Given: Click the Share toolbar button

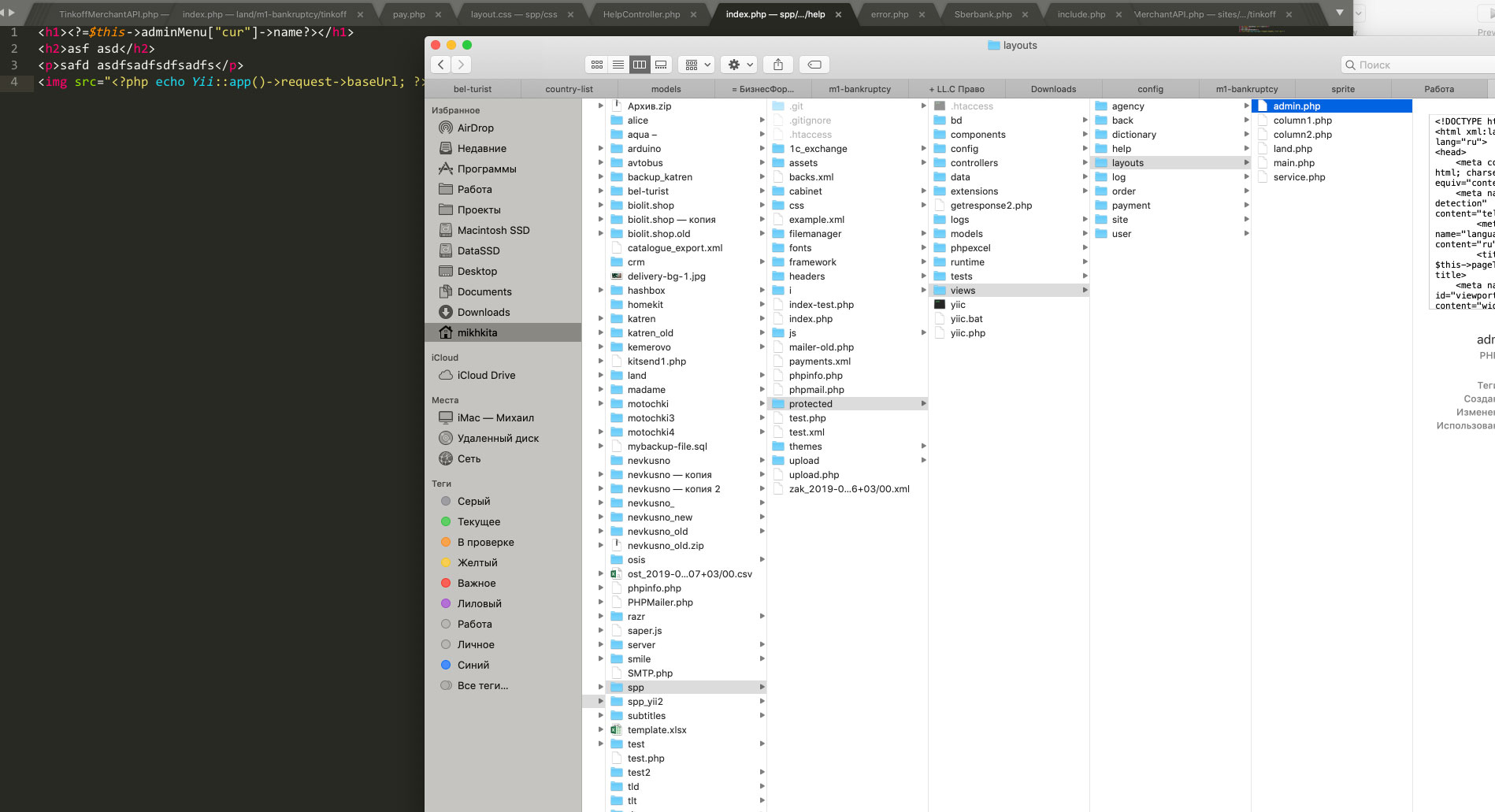Looking at the screenshot, I should pos(778,65).
